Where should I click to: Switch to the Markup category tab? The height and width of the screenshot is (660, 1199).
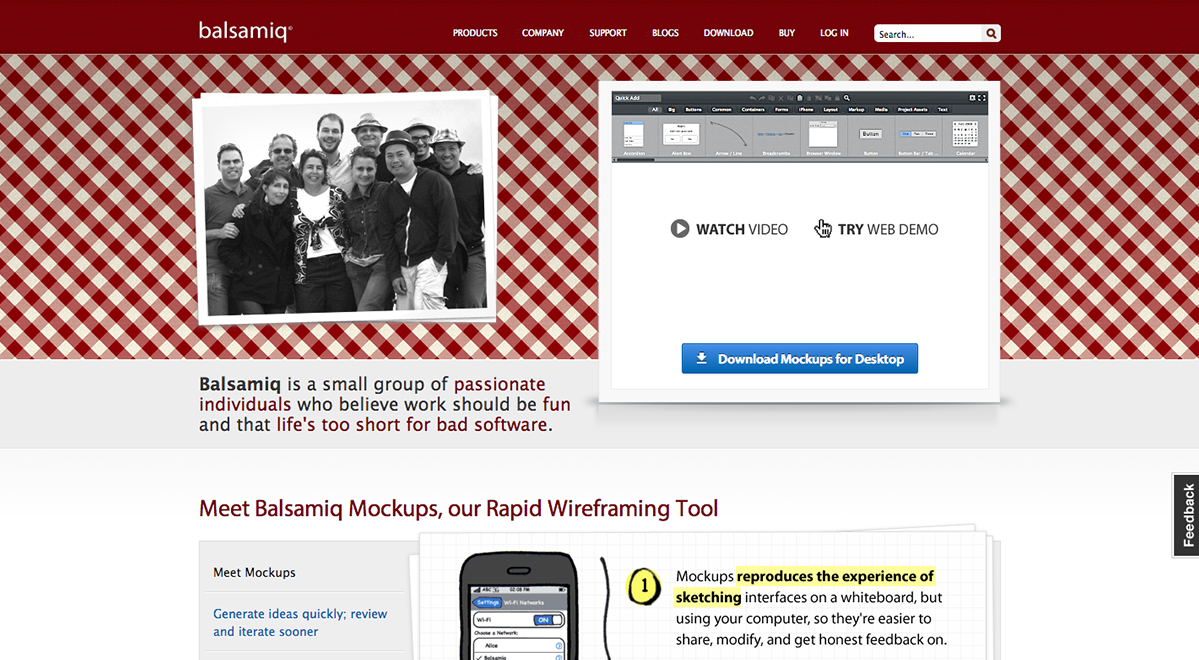tap(856, 109)
